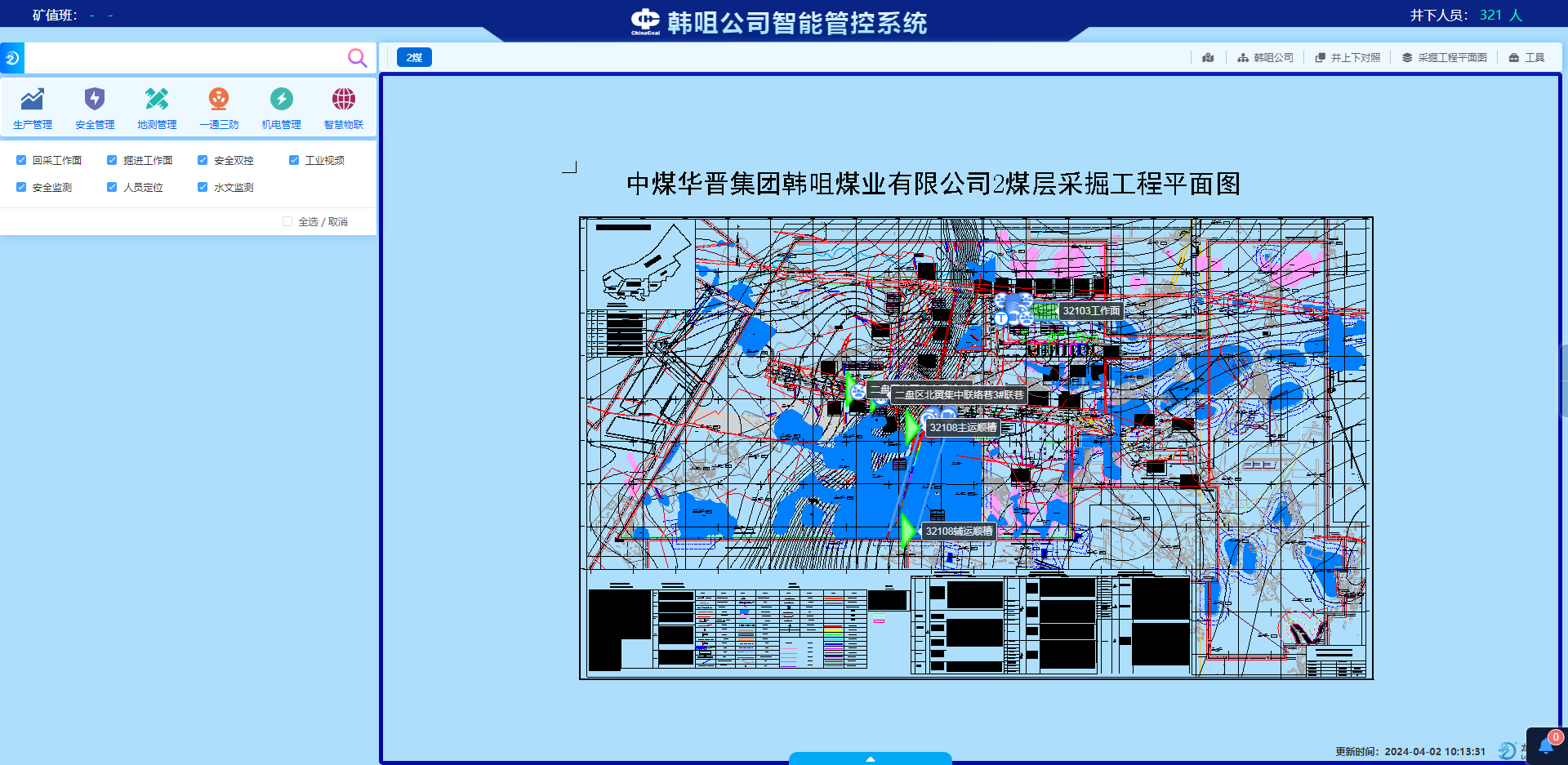Viewport: 1568px width, 765px height.
Task: Click the 32108主运顺槽 map label
Action: [963, 427]
